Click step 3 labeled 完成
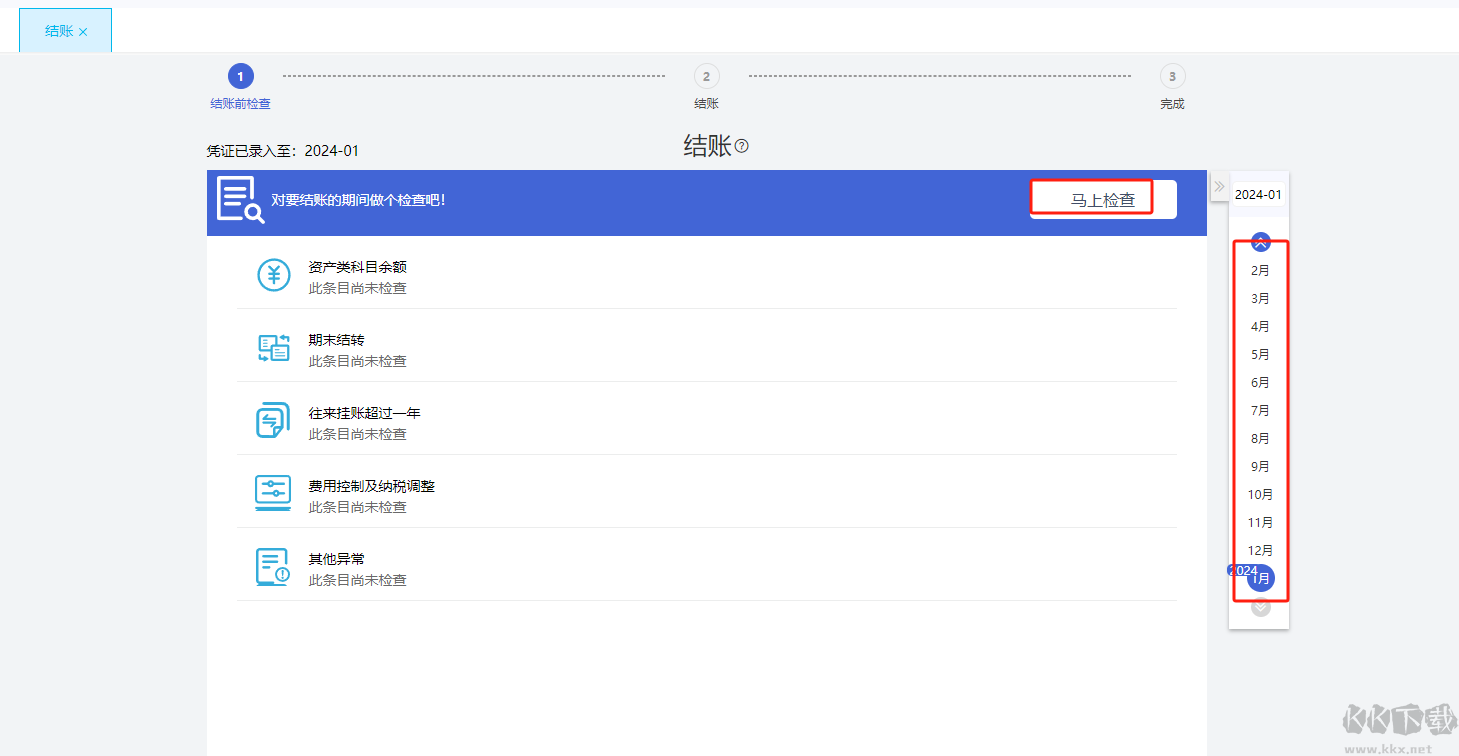The height and width of the screenshot is (756, 1459). pos(1171,75)
